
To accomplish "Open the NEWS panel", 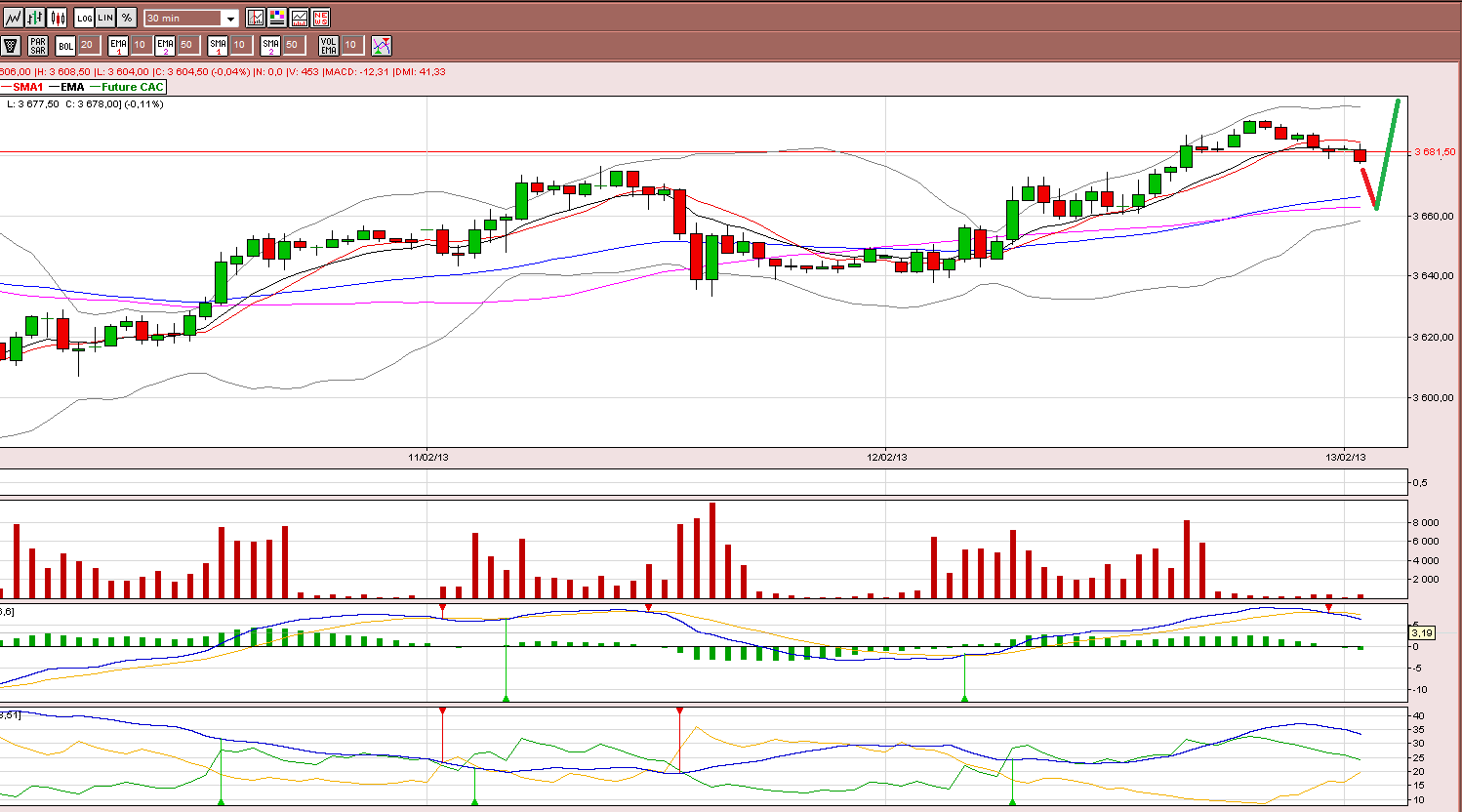I will (320, 18).
